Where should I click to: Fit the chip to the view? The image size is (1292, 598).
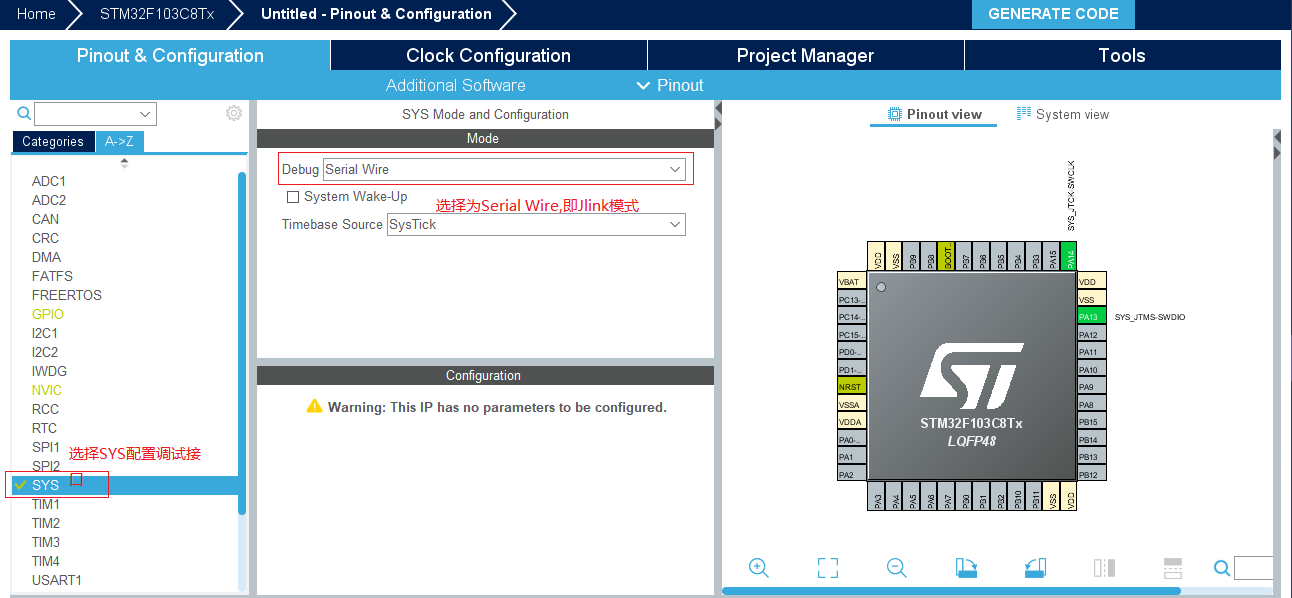(x=827, y=568)
